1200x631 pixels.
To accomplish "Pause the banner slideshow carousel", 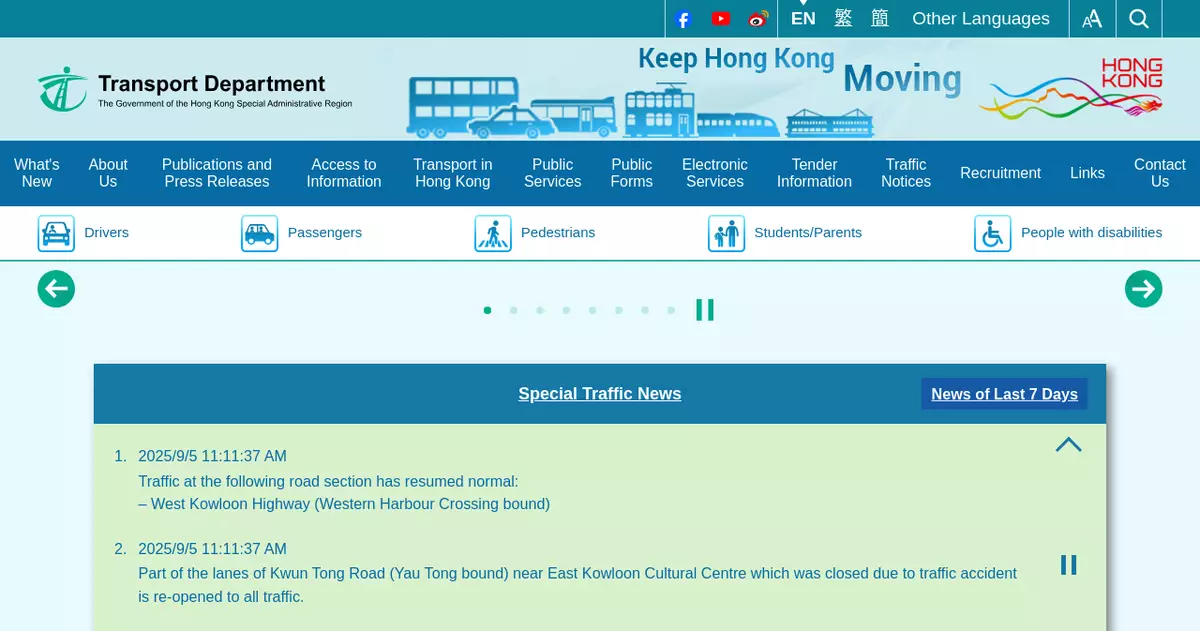I will (x=705, y=310).
